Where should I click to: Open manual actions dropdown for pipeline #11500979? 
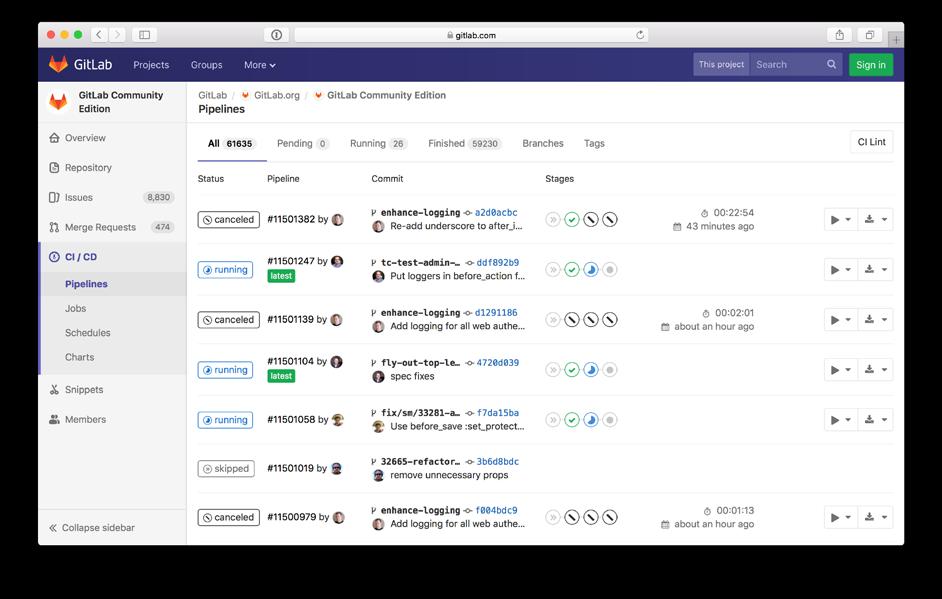point(840,517)
